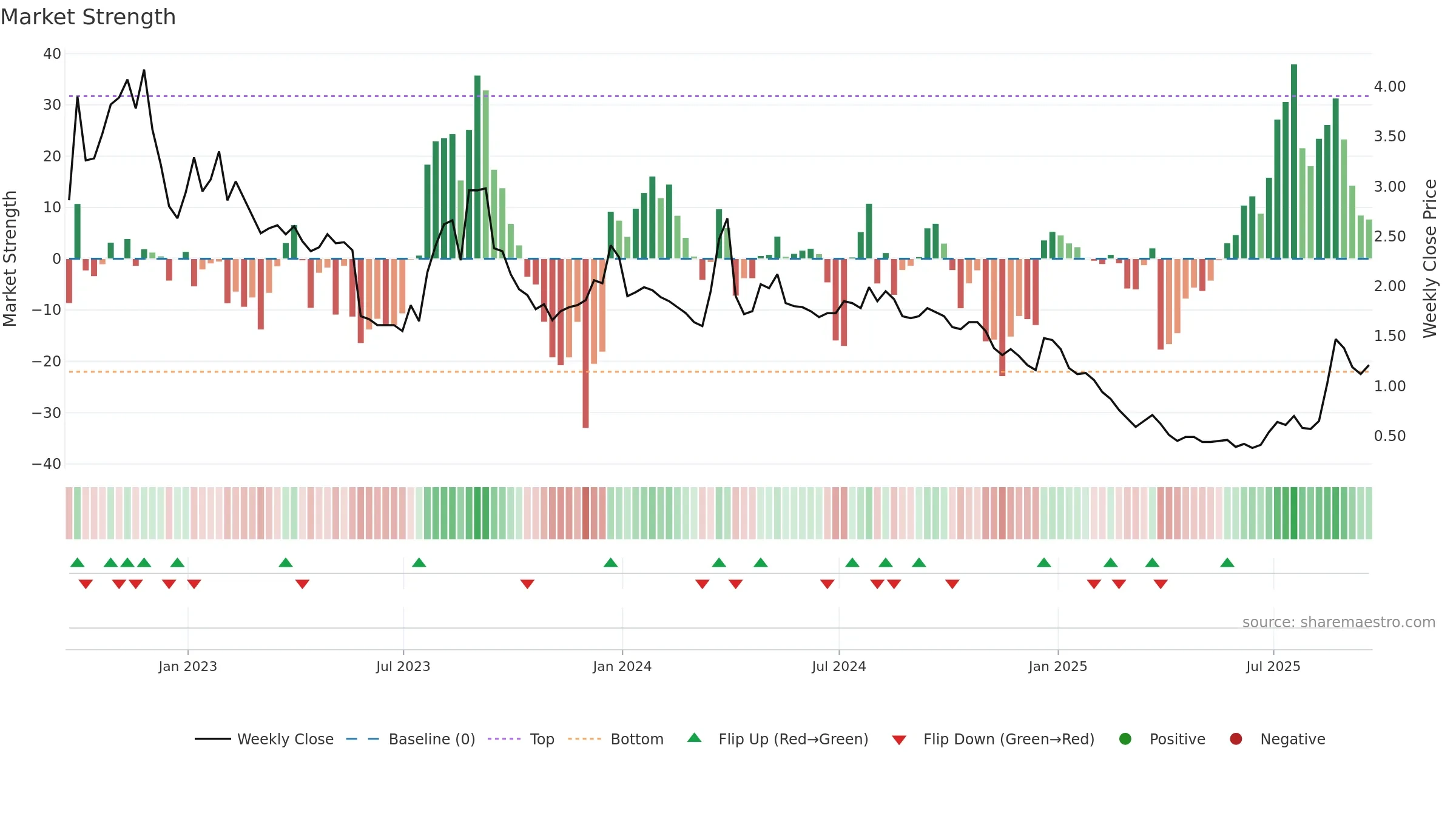
Task: Click the Jul 2025 axis label
Action: tap(1273, 666)
